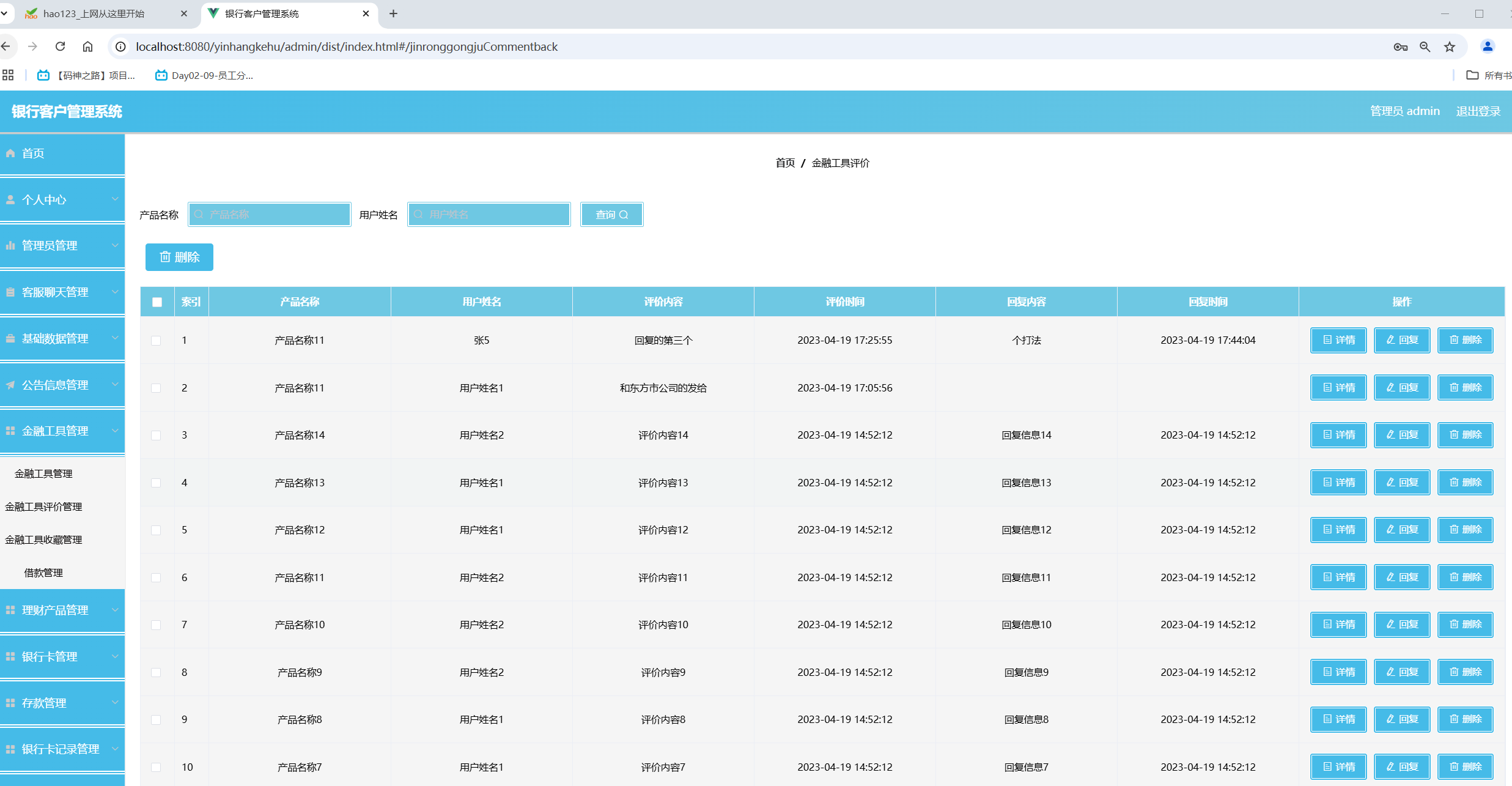
Task: Click 回复 for row 1 张5
Action: pyautogui.click(x=1402, y=340)
